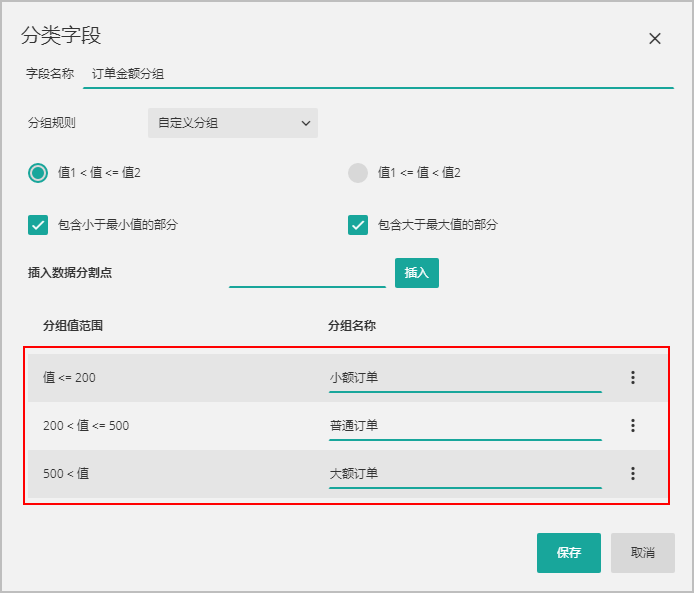This screenshot has height=593, width=694.
Task: Select radio option 值1 < 值 <= 值2
Action: pos(38,172)
